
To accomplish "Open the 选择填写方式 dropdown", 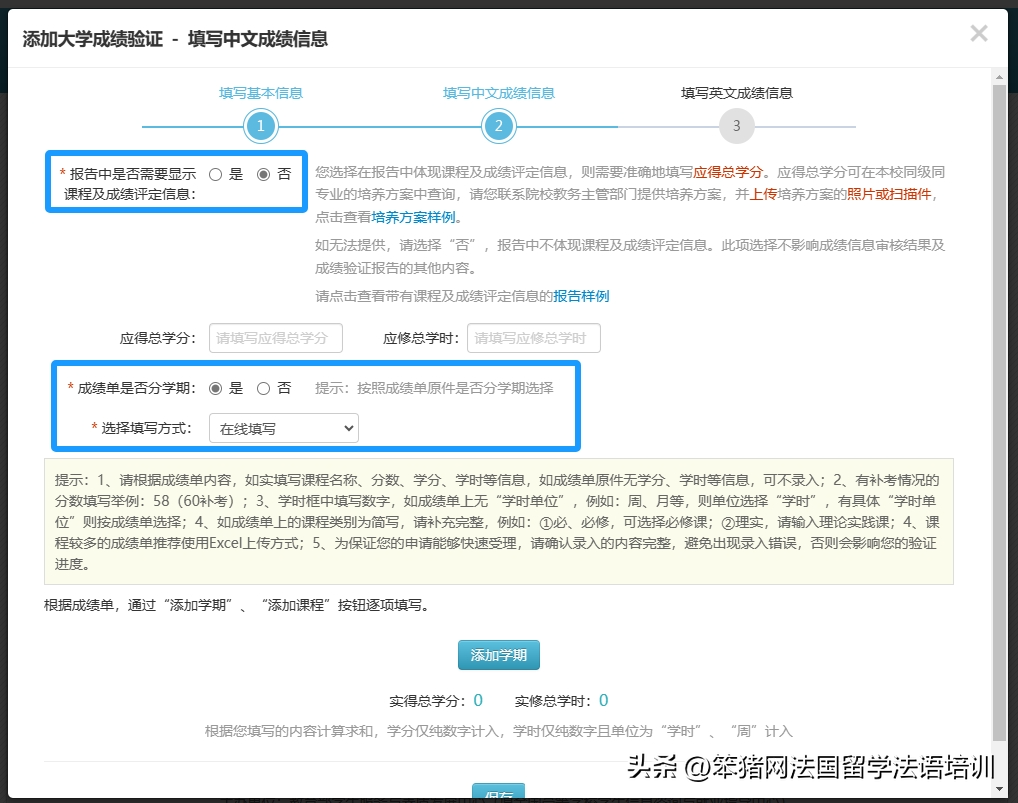I will (283, 429).
